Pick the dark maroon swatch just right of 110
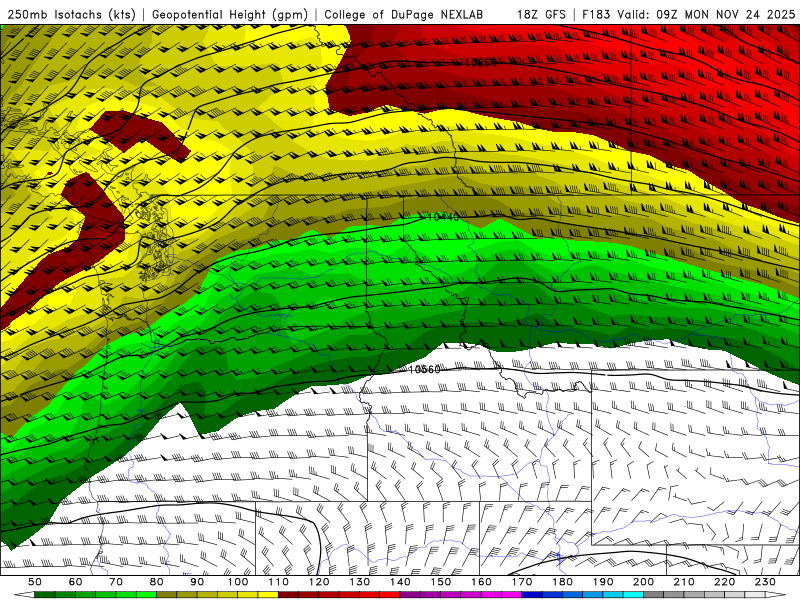 point(288,595)
